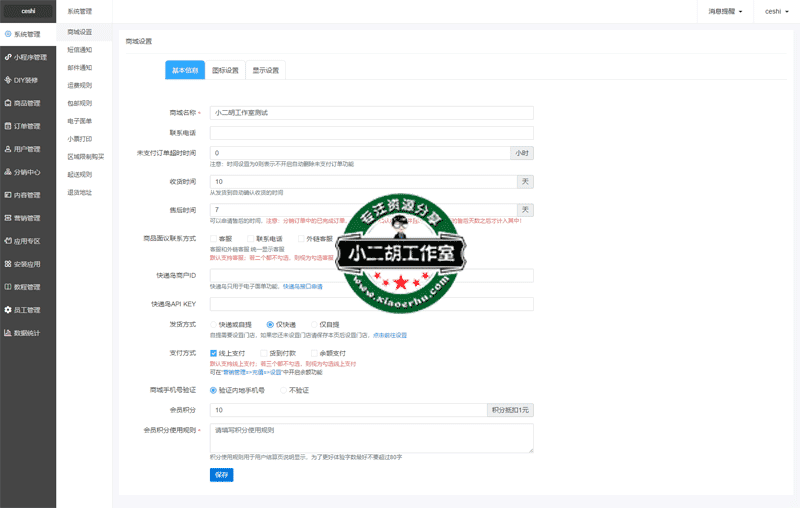Open the 区域限制购买 submenu item

(84, 157)
